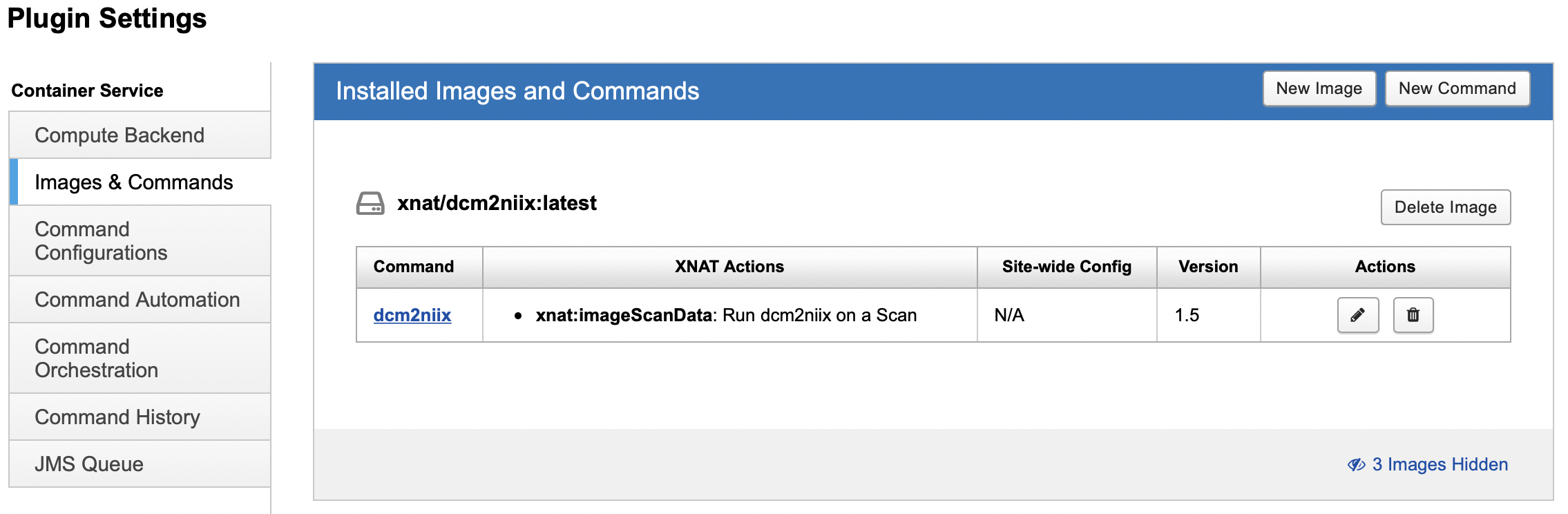Open the Compute Backend section
Viewport: 1568px width, 514px height.
(x=119, y=135)
